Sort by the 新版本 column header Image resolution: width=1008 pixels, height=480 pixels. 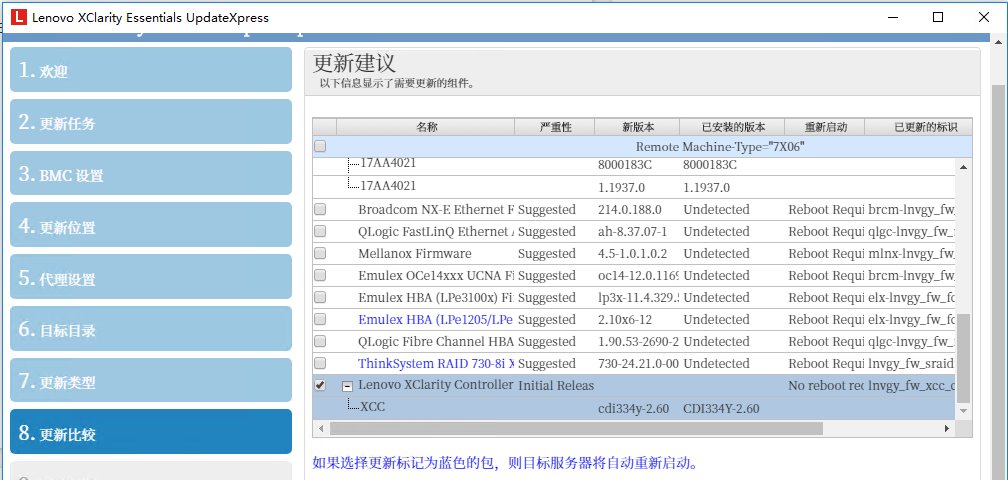636,127
